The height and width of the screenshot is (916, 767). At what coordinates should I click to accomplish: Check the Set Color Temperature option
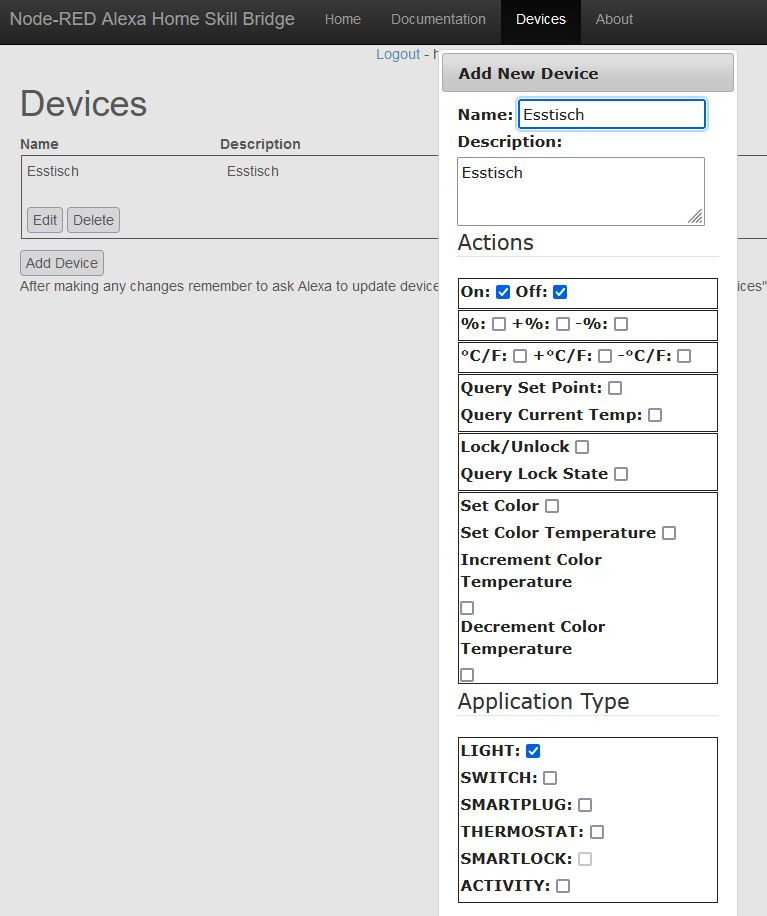(x=669, y=533)
